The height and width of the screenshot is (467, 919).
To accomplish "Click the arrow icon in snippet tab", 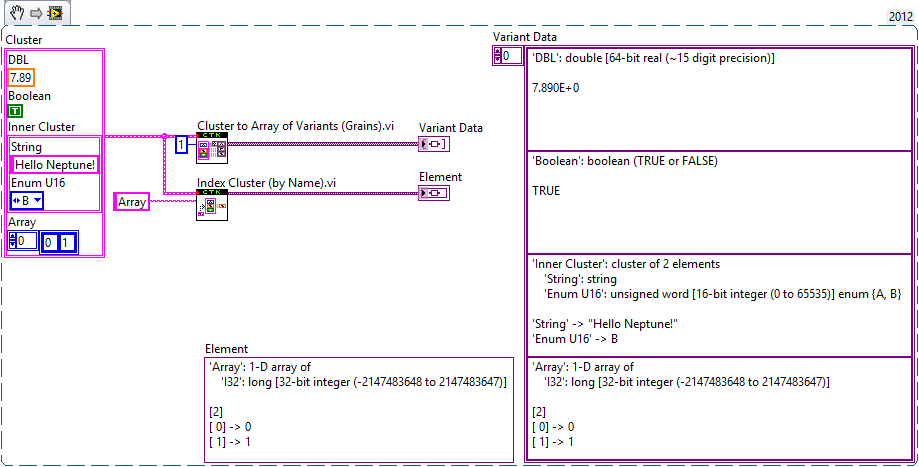I will click(36, 13).
